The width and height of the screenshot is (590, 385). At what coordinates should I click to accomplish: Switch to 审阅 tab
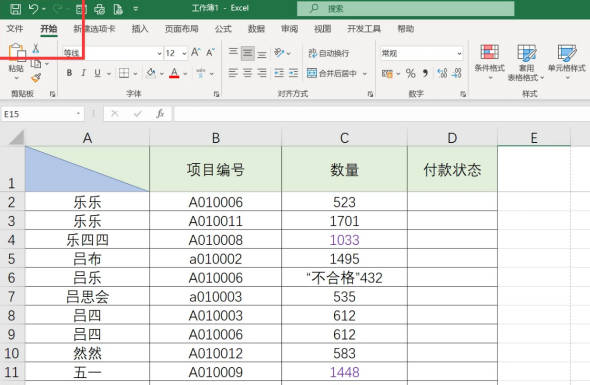(289, 29)
